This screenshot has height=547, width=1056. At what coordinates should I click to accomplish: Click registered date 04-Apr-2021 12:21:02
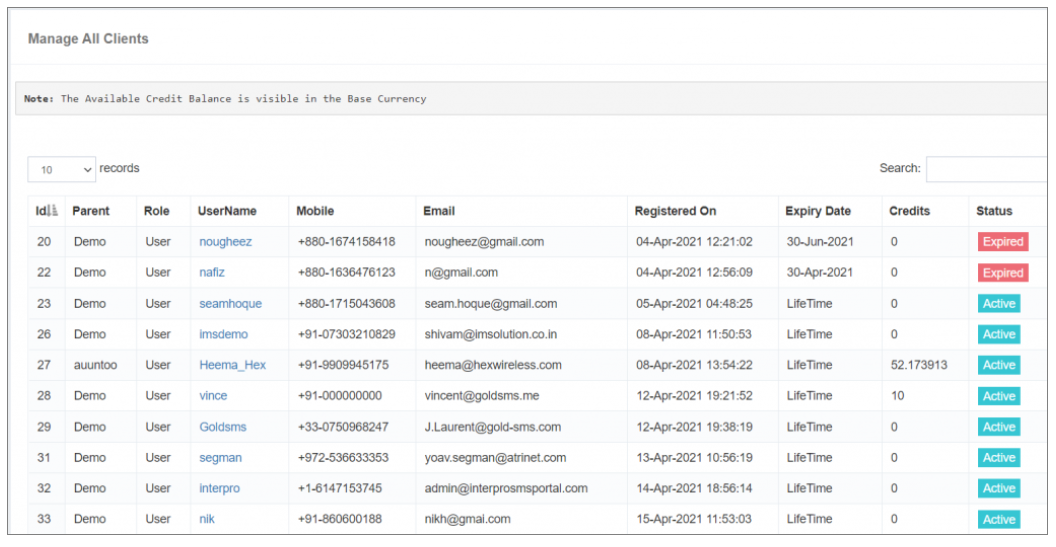coord(694,242)
